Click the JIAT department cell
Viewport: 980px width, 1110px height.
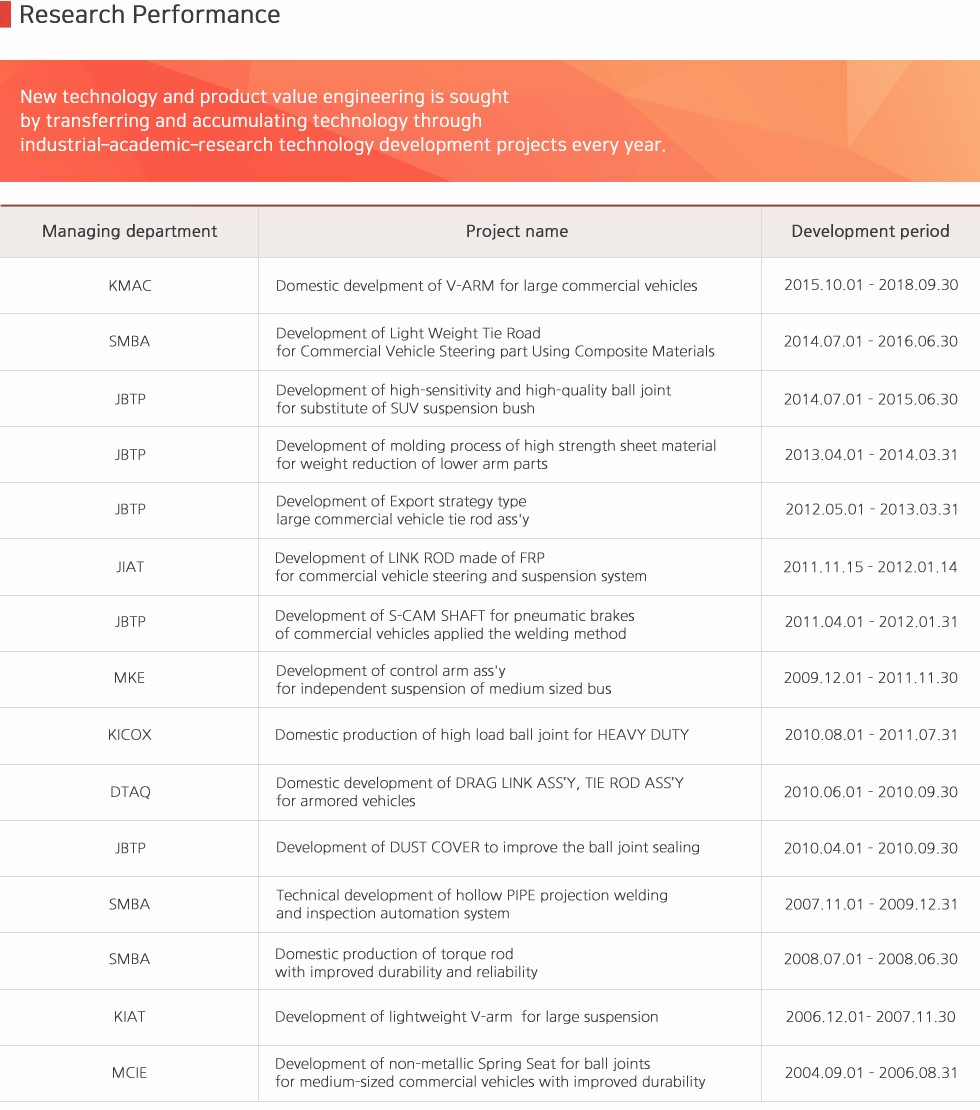pos(130,567)
